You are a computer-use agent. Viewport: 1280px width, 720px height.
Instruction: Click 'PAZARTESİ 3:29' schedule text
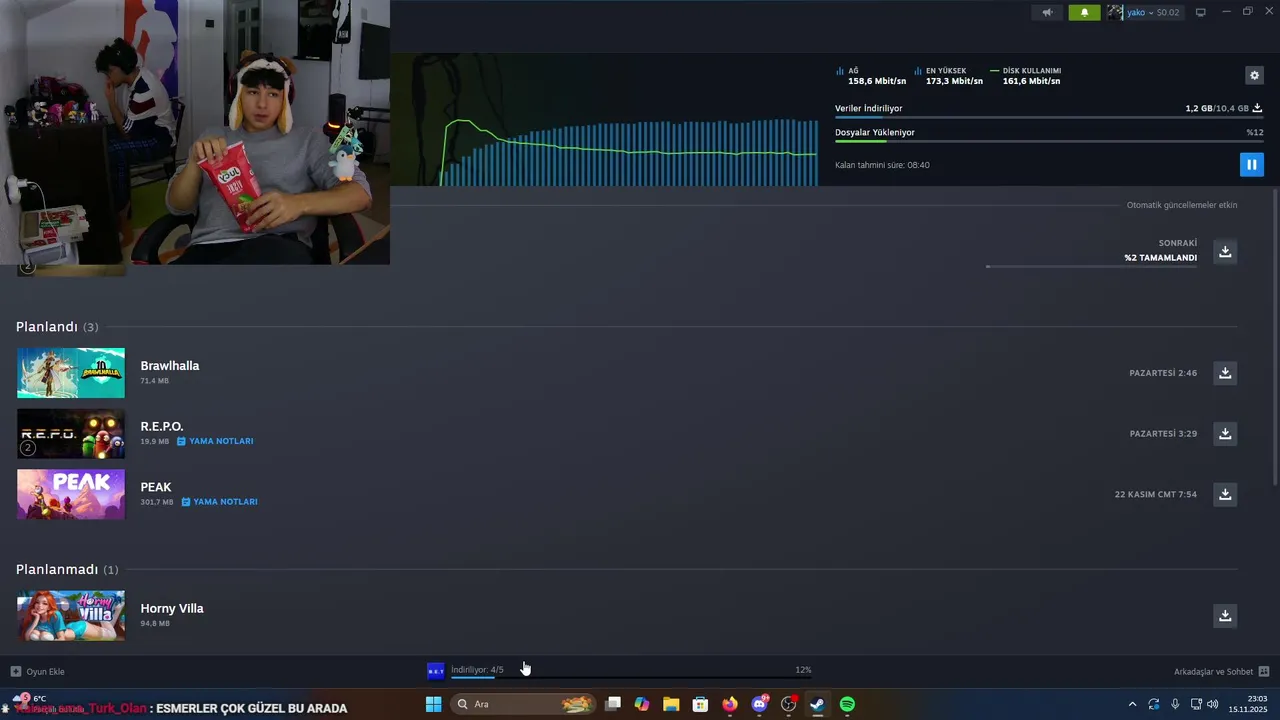coord(1163,434)
